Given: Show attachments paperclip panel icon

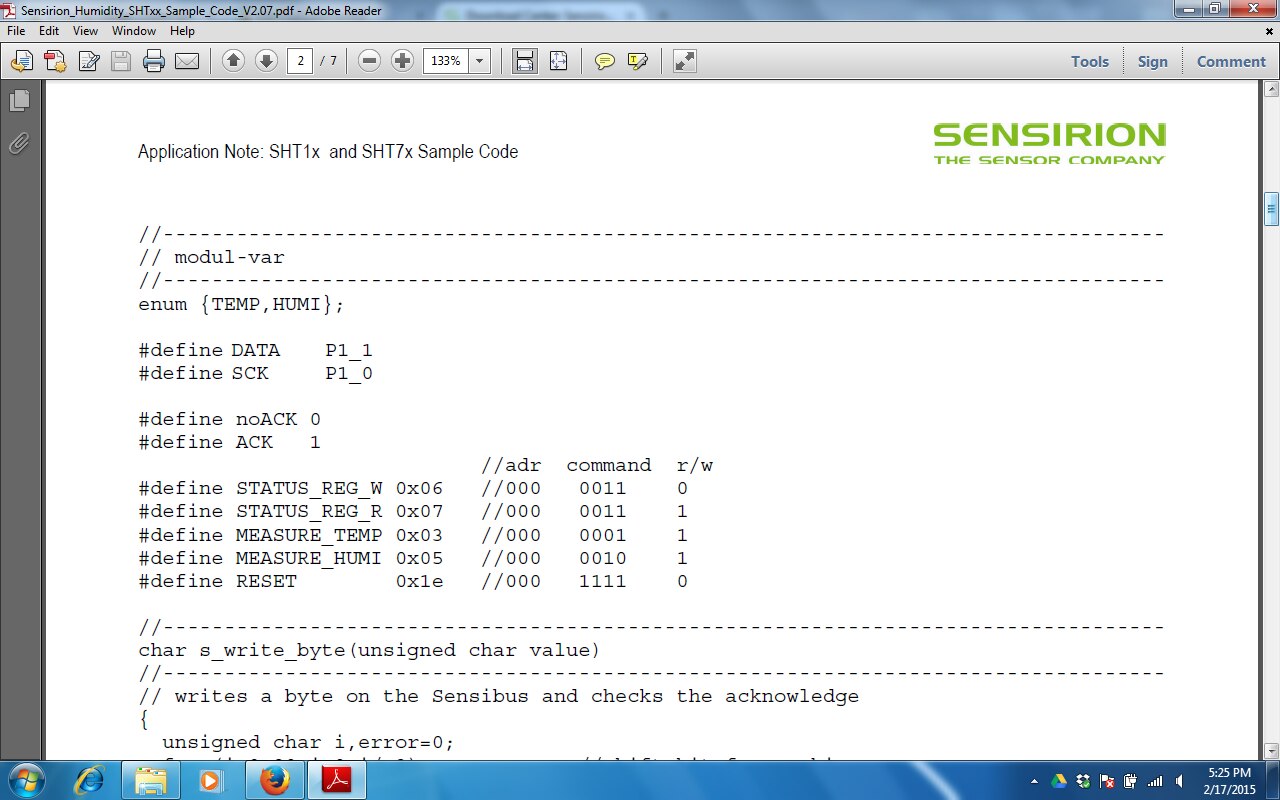Looking at the screenshot, I should [19, 143].
